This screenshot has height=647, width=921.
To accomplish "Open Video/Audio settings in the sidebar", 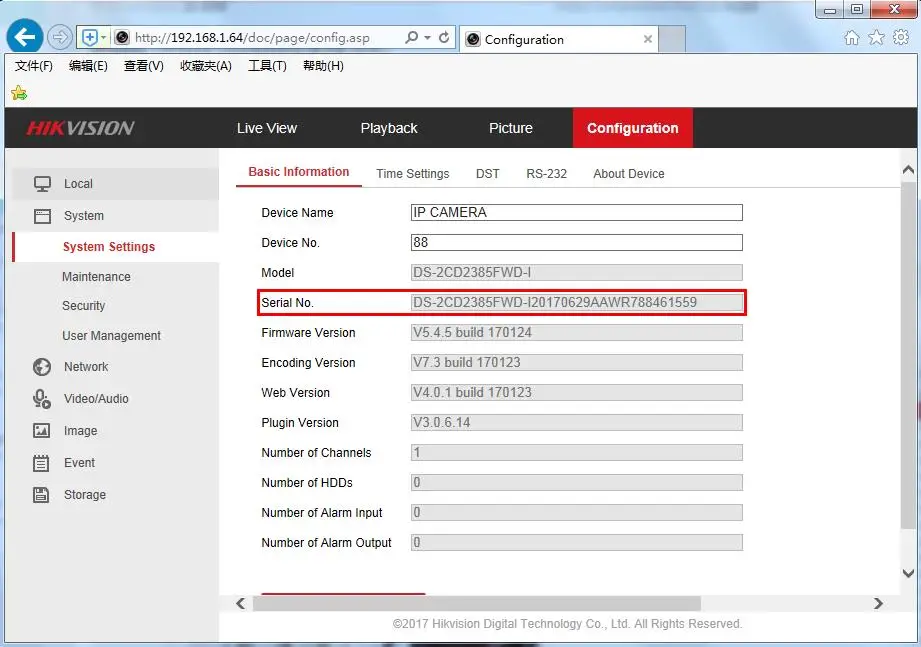I will tap(96, 399).
